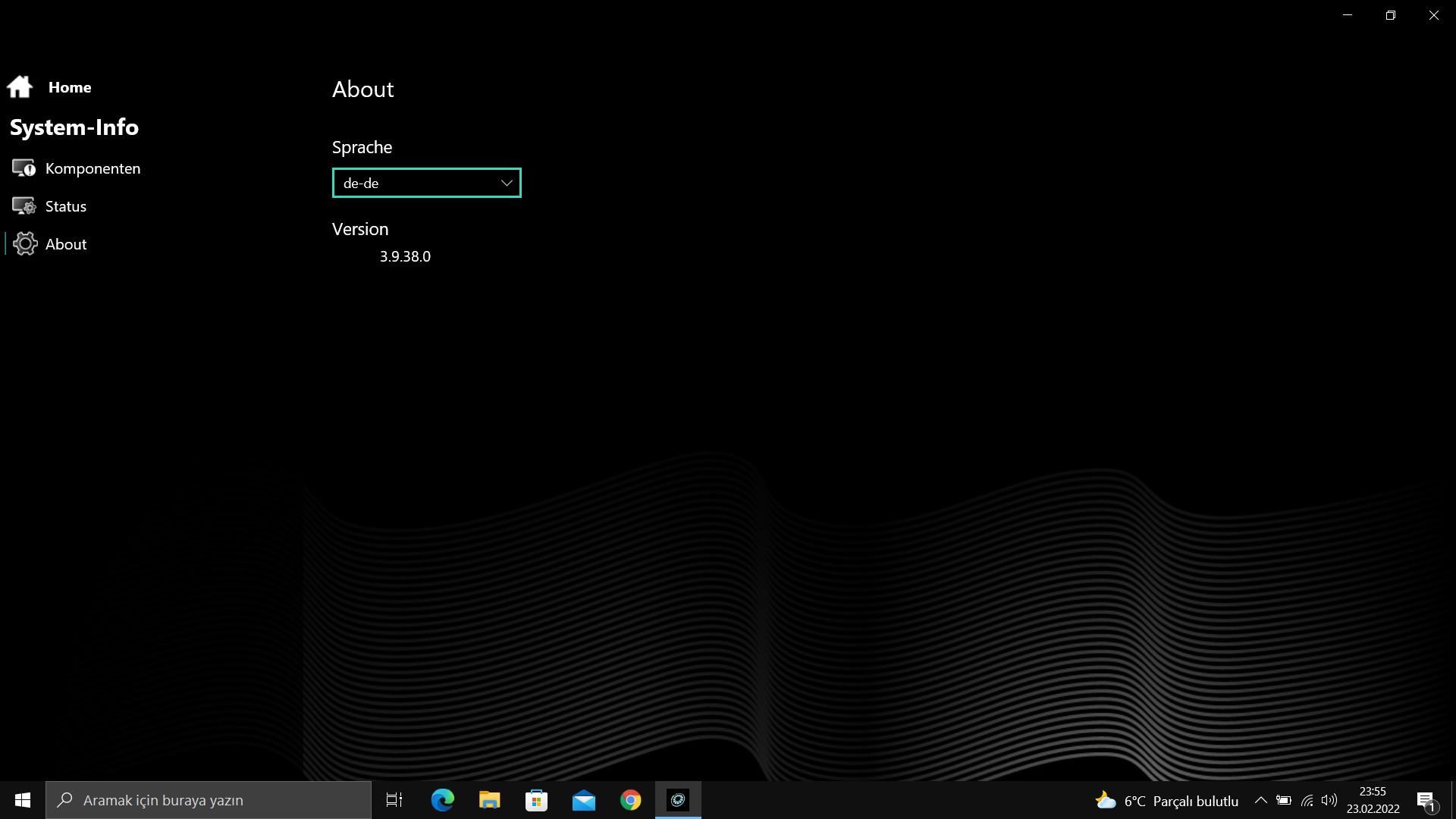Open Microsoft Edge from taskbar
Viewport: 1456px width, 819px height.
coord(443,800)
